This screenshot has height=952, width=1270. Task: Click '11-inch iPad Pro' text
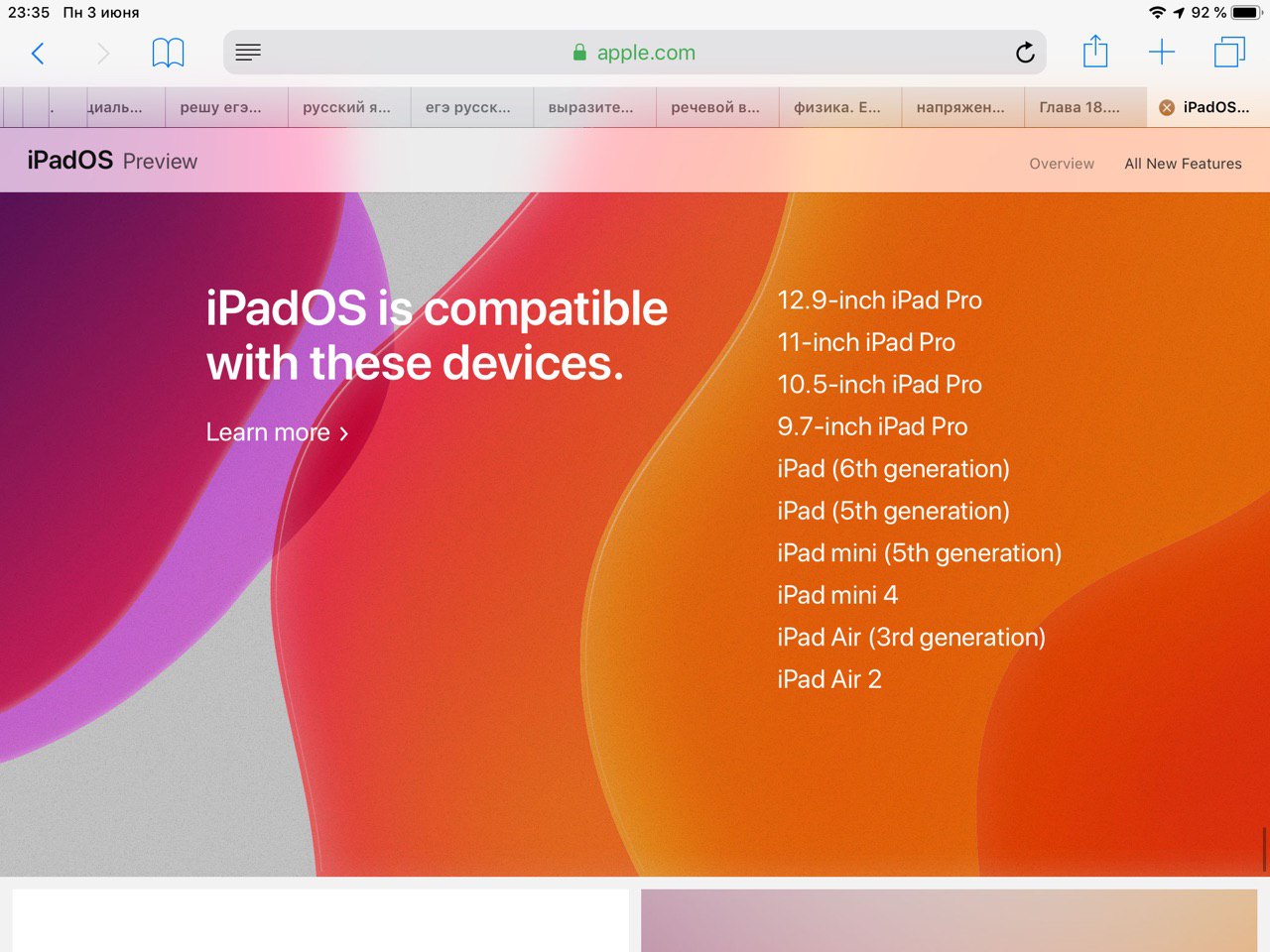(x=866, y=342)
